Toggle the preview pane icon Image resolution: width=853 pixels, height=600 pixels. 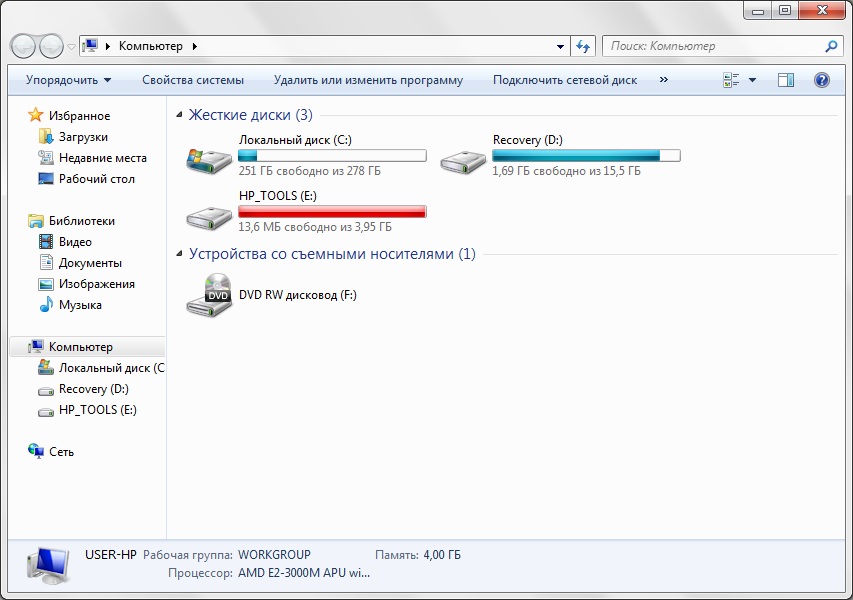(x=786, y=80)
